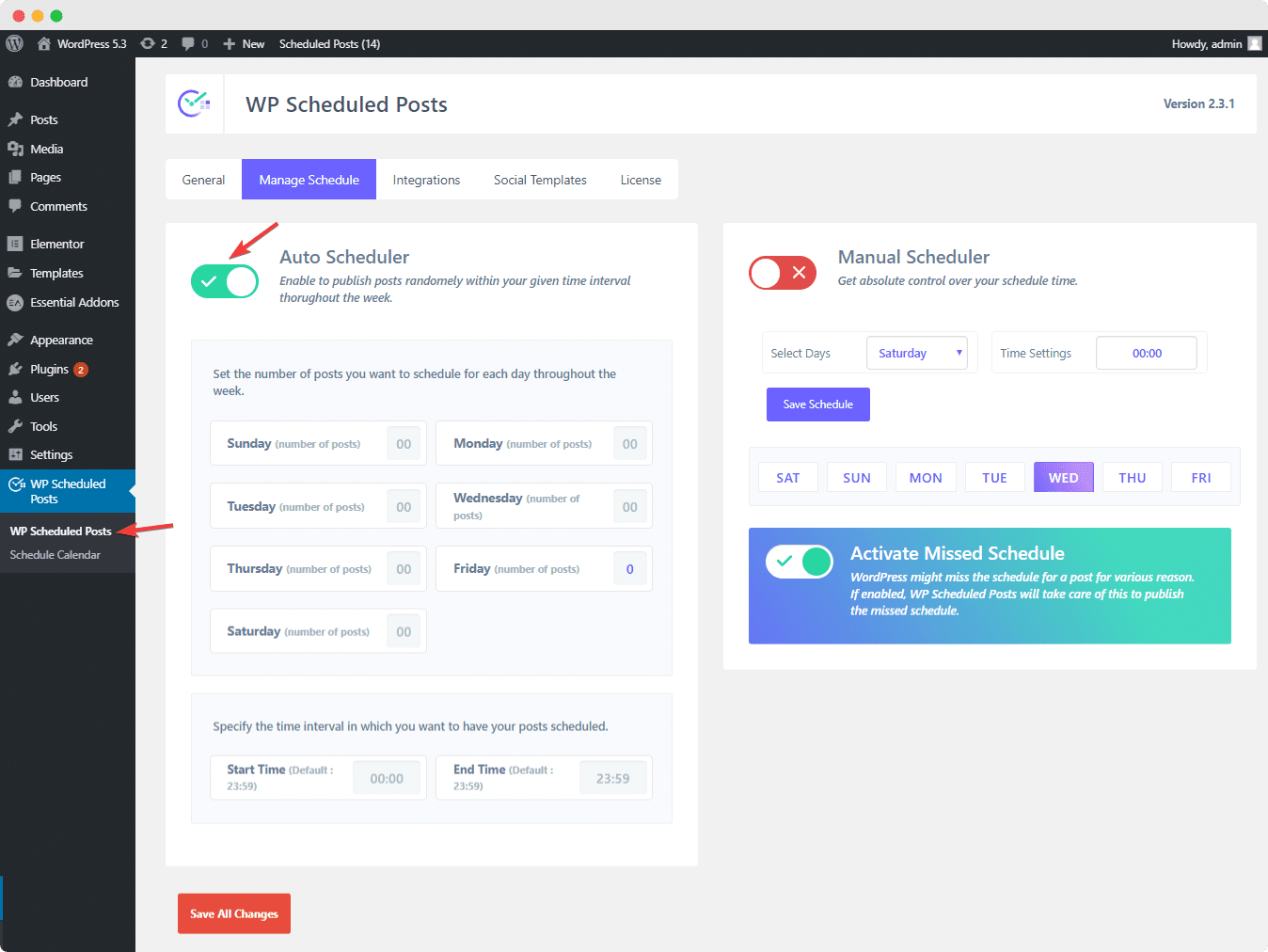Select the MON day button
Screen dimensions: 1268x952
926,478
